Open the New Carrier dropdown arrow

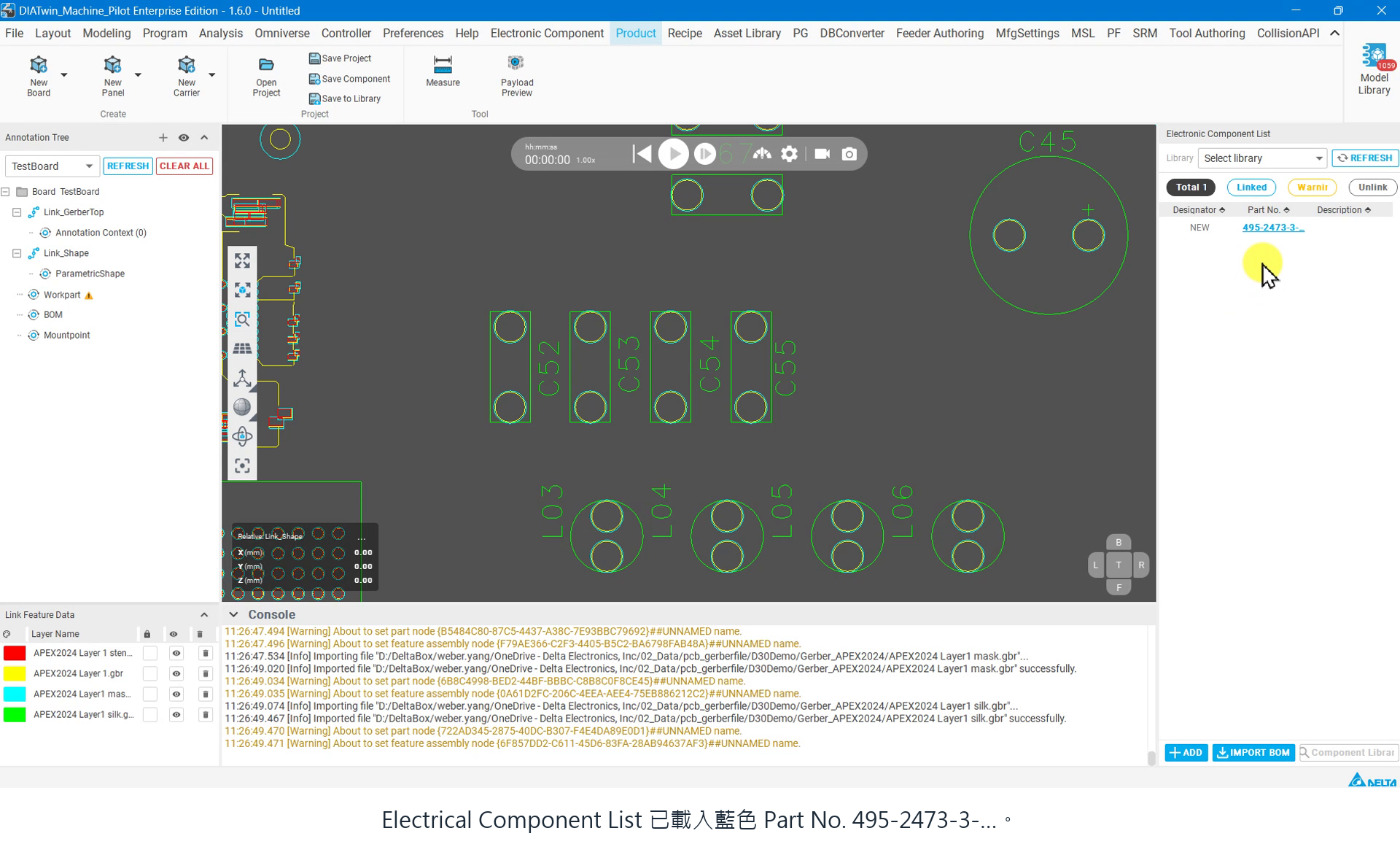point(212,75)
